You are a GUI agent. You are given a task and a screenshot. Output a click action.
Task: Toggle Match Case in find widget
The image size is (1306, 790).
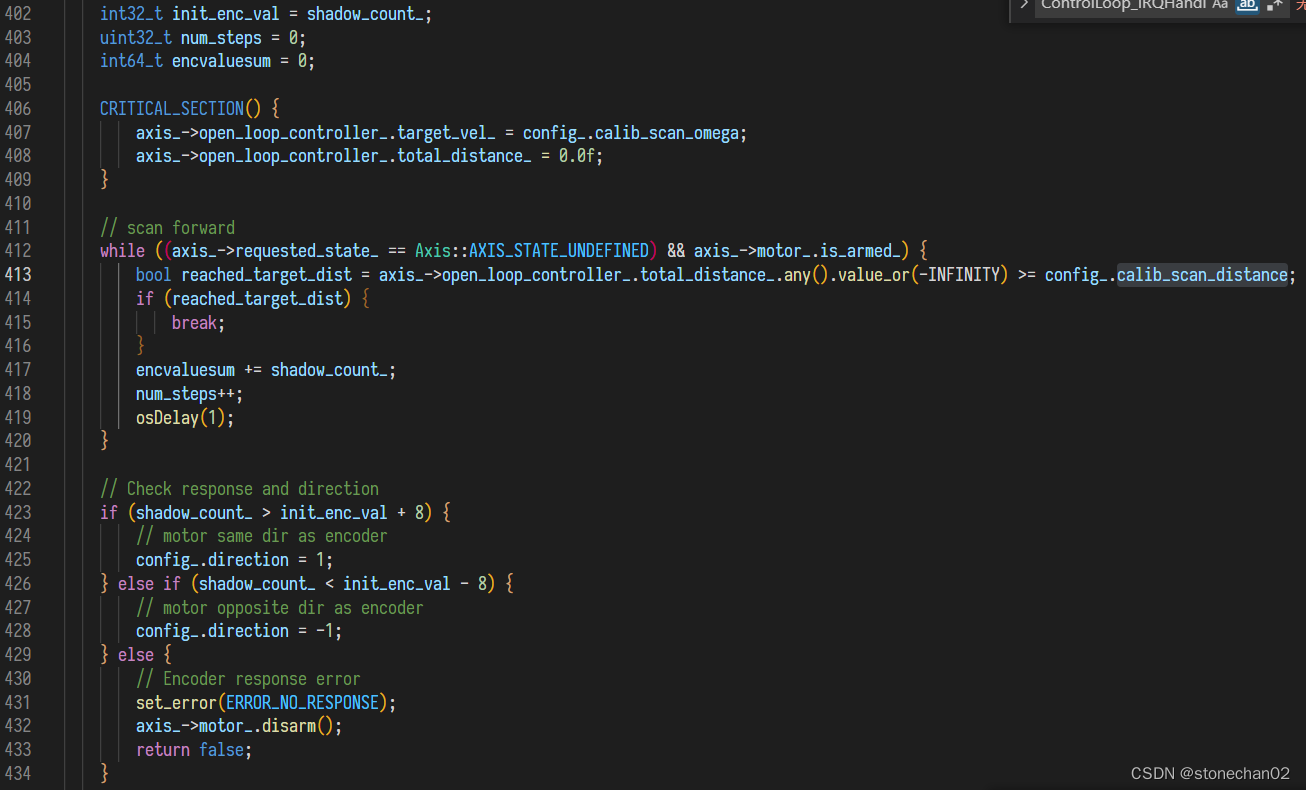pyautogui.click(x=1219, y=5)
